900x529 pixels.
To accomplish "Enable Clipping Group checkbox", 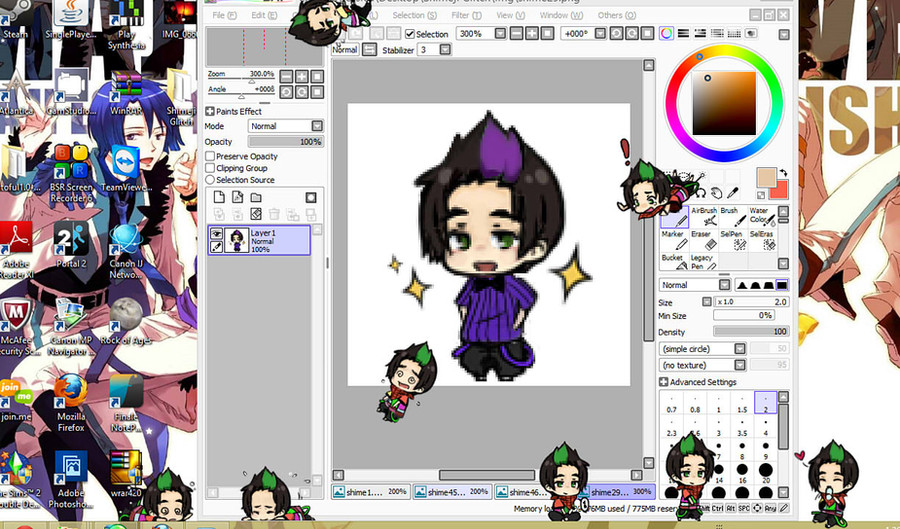I will coord(210,168).
